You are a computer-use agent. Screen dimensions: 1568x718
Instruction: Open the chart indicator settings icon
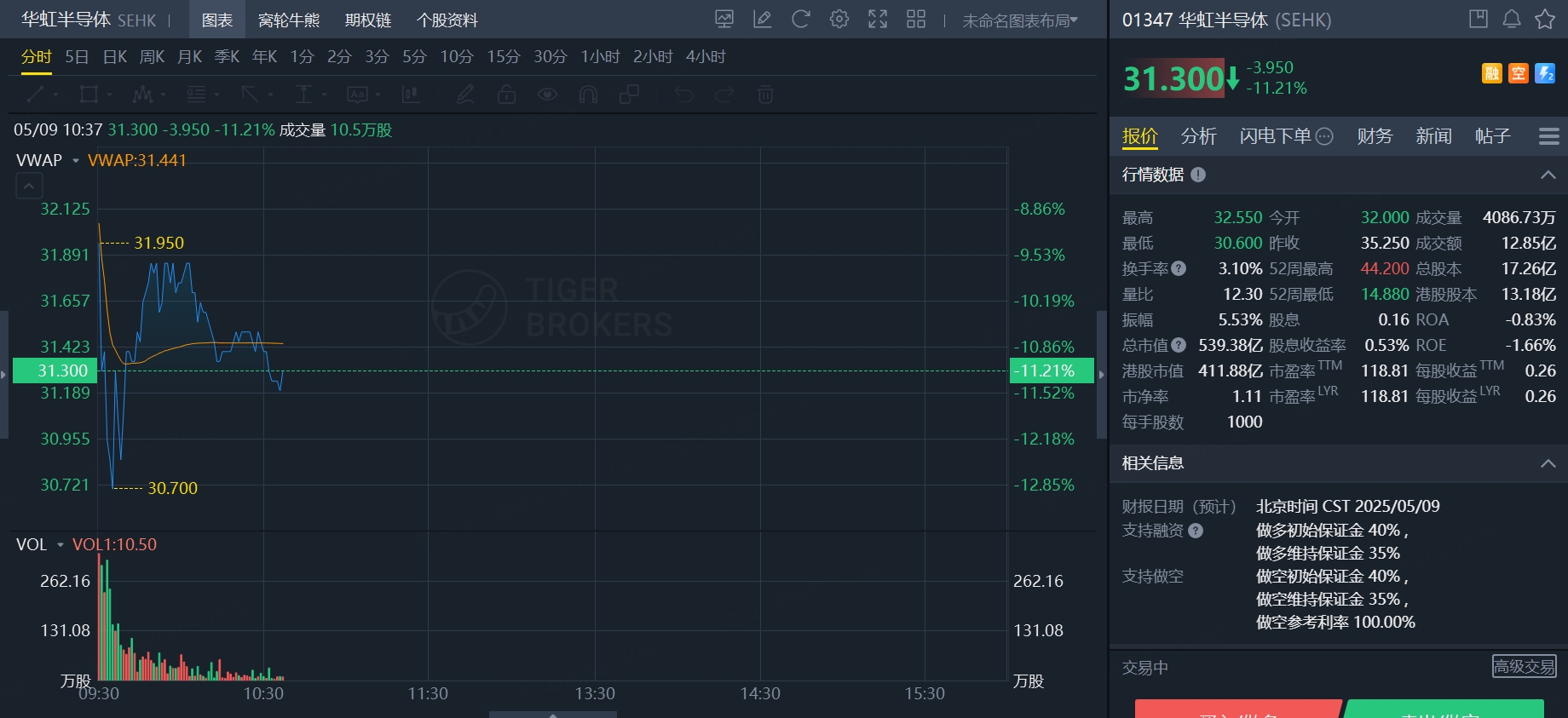click(x=724, y=19)
